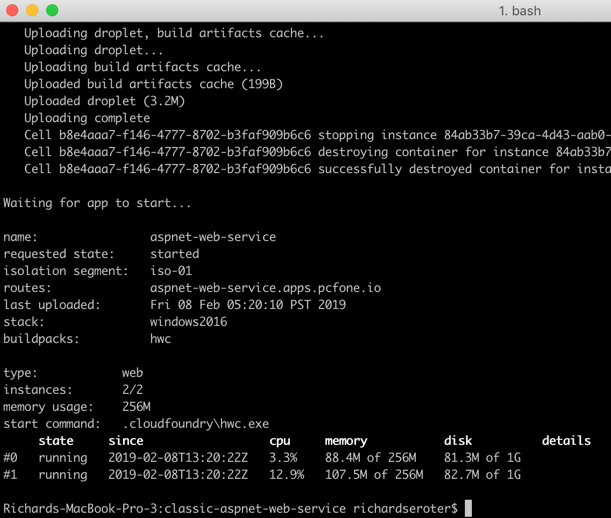Click the red close window button

(12, 10)
